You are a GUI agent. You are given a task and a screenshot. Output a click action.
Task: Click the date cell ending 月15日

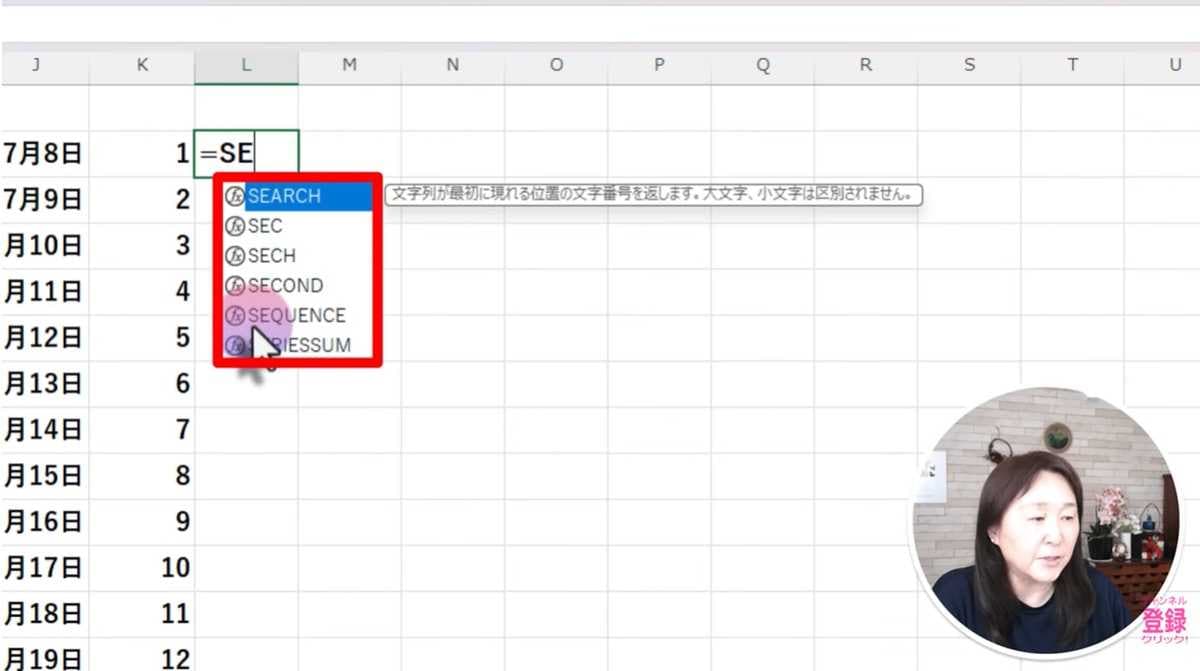(x=44, y=476)
